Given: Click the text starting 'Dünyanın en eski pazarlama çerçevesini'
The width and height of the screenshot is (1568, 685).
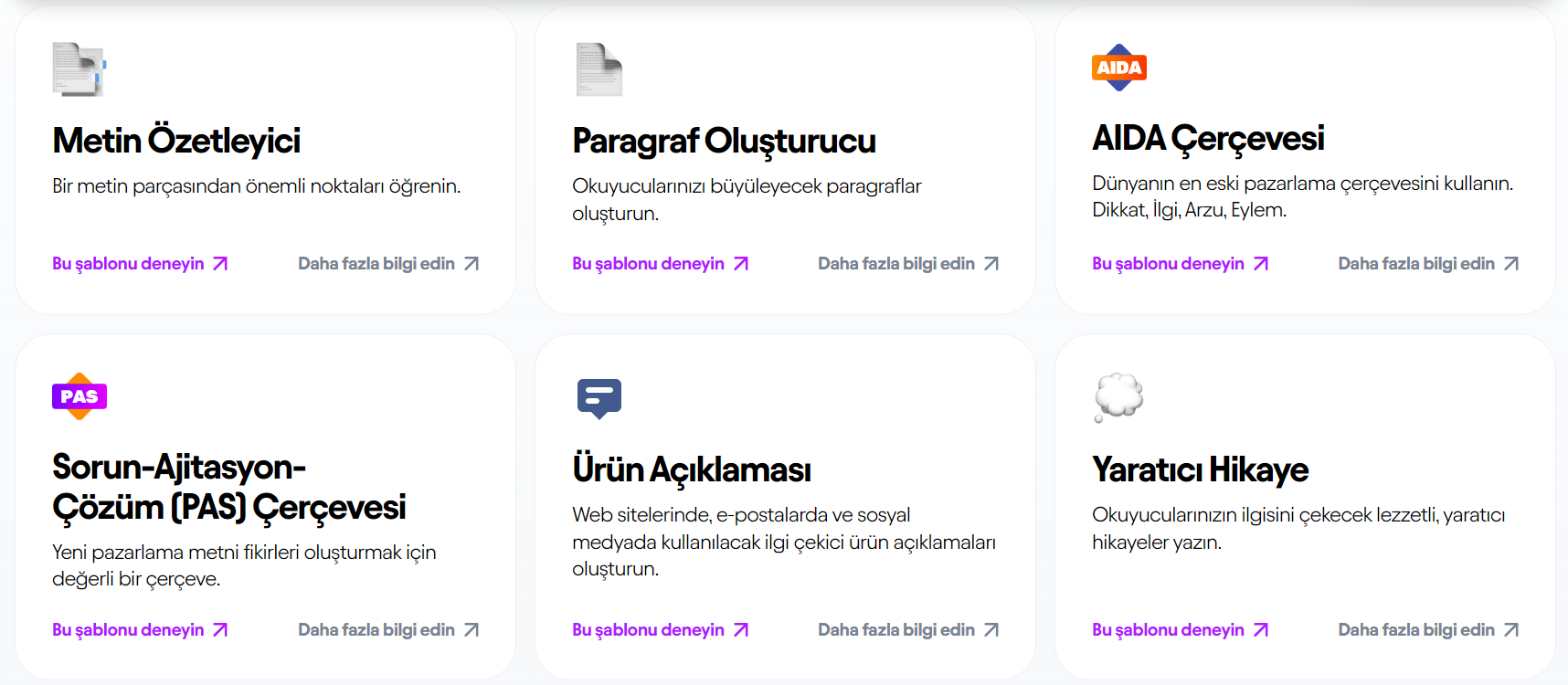Looking at the screenshot, I should tap(1302, 196).
